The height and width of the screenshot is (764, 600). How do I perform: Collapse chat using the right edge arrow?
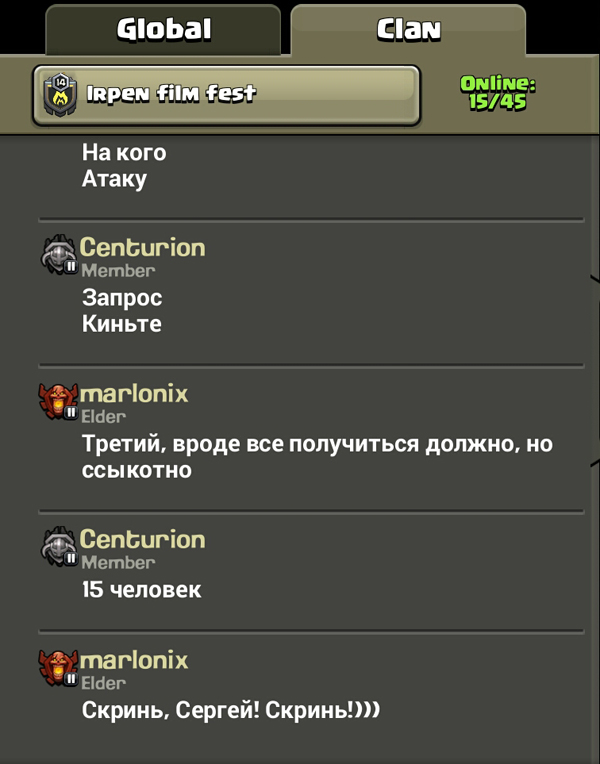click(x=595, y=370)
